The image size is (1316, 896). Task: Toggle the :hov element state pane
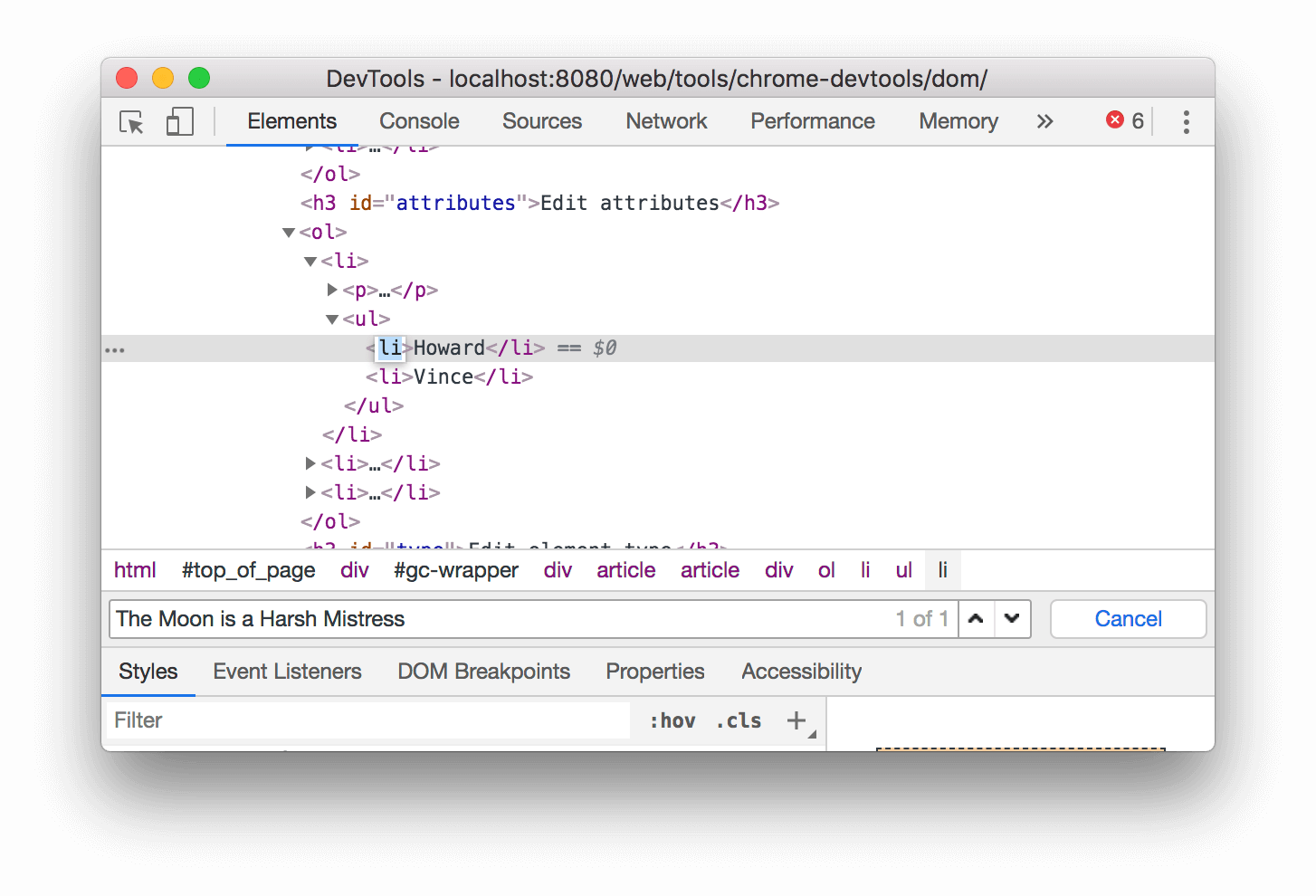[x=672, y=720]
